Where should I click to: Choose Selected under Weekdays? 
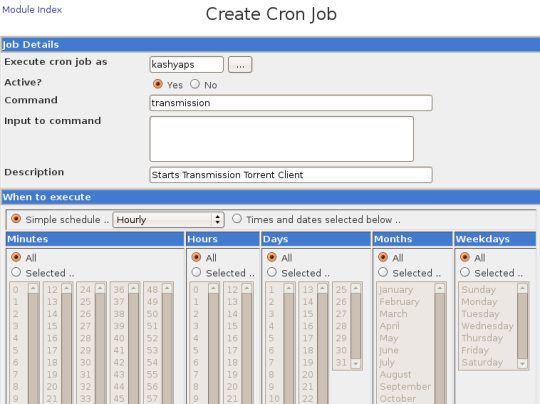(x=465, y=272)
